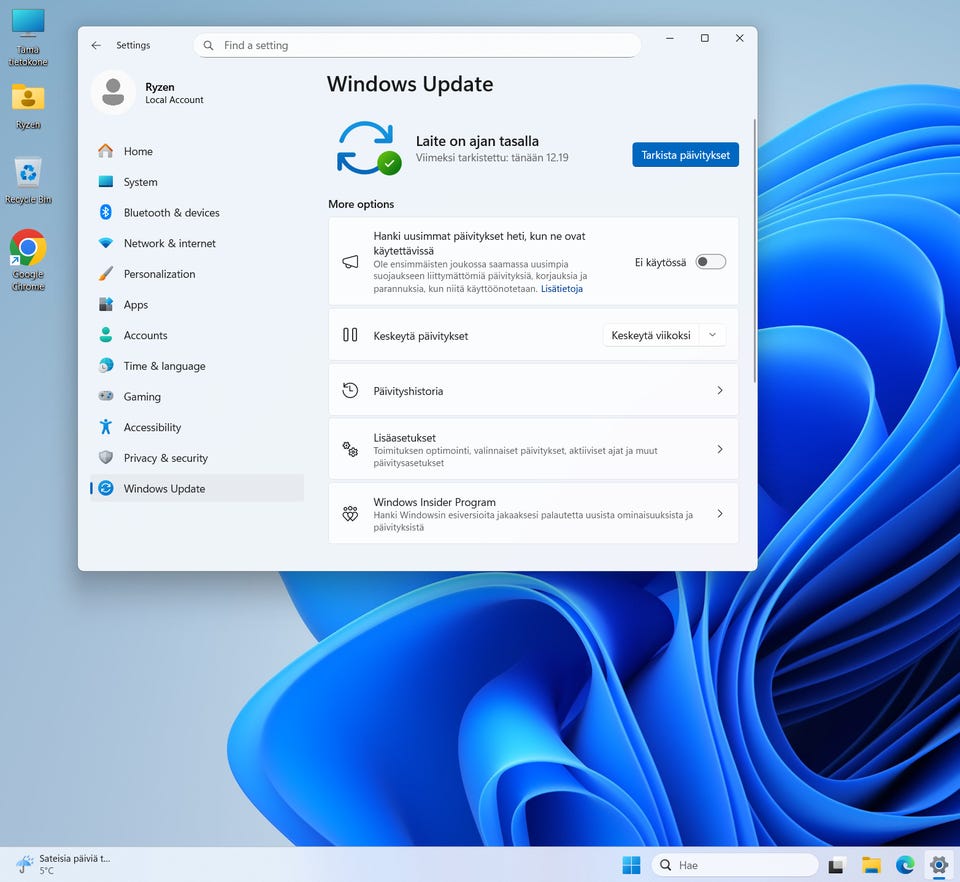Open File Explorer from the taskbar

click(871, 865)
